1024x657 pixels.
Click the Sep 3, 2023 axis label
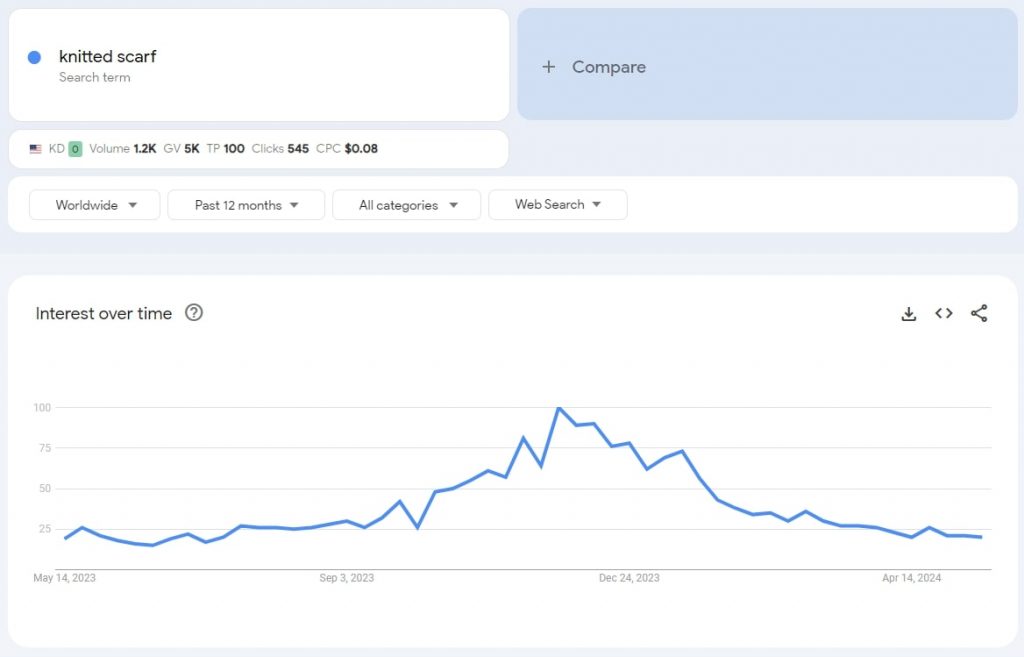pos(347,578)
